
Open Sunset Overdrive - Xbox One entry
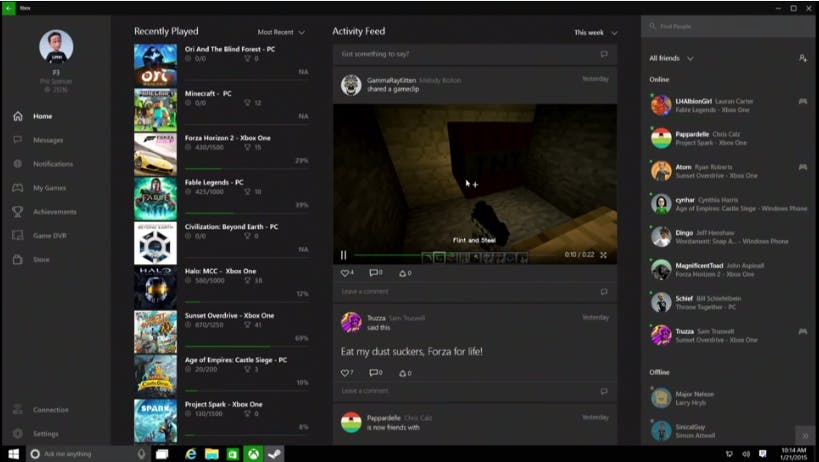click(x=221, y=331)
